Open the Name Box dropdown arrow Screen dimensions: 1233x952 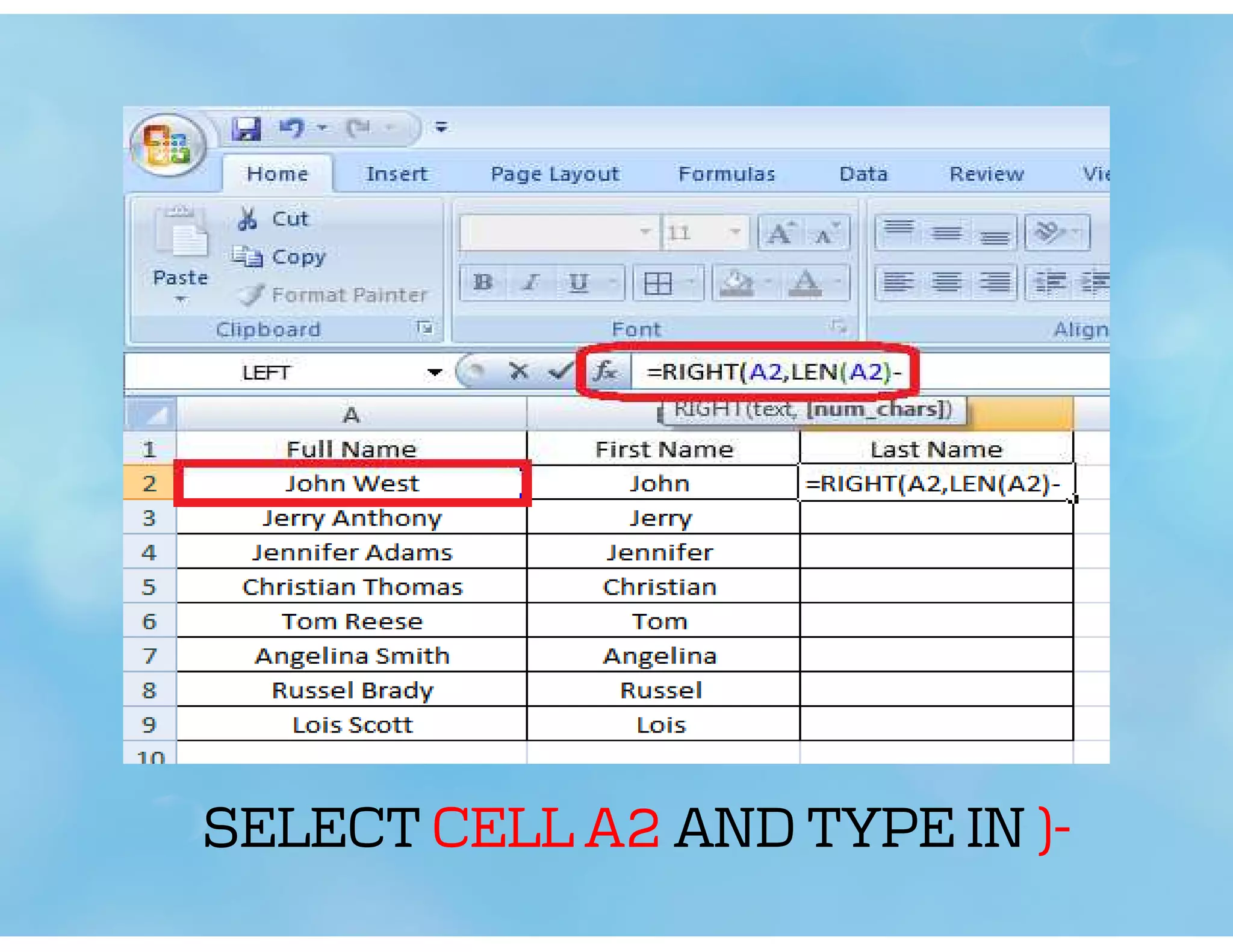click(x=434, y=372)
